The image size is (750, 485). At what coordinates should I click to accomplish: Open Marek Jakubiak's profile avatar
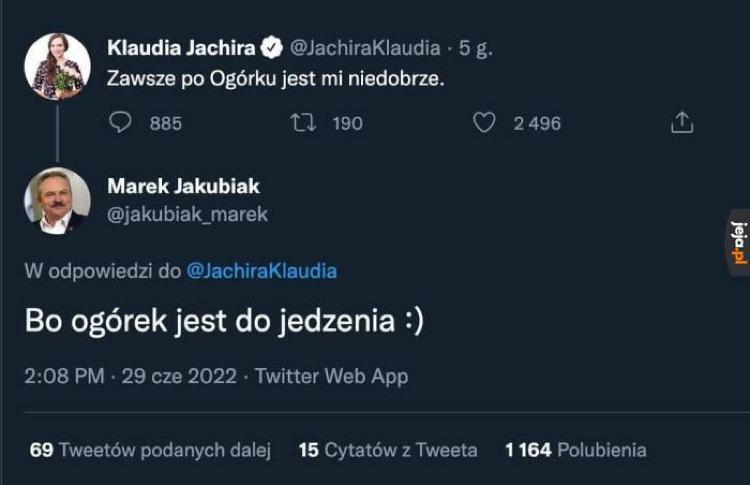[57, 200]
